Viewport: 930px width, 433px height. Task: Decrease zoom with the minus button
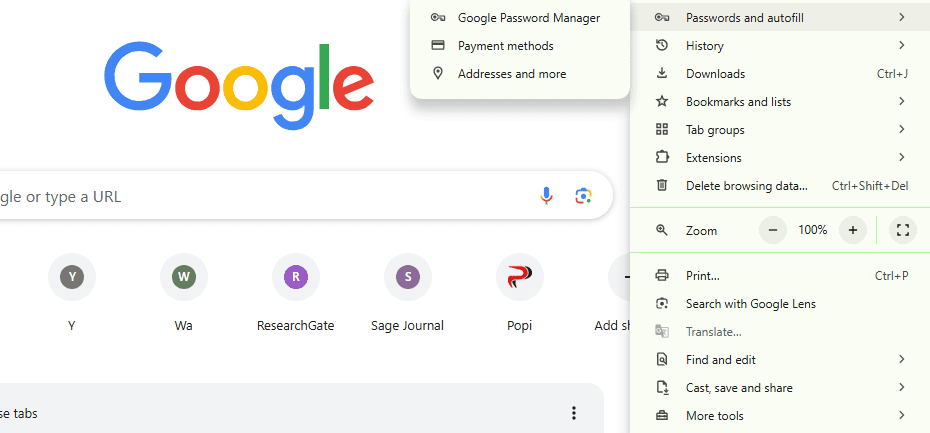click(x=773, y=230)
